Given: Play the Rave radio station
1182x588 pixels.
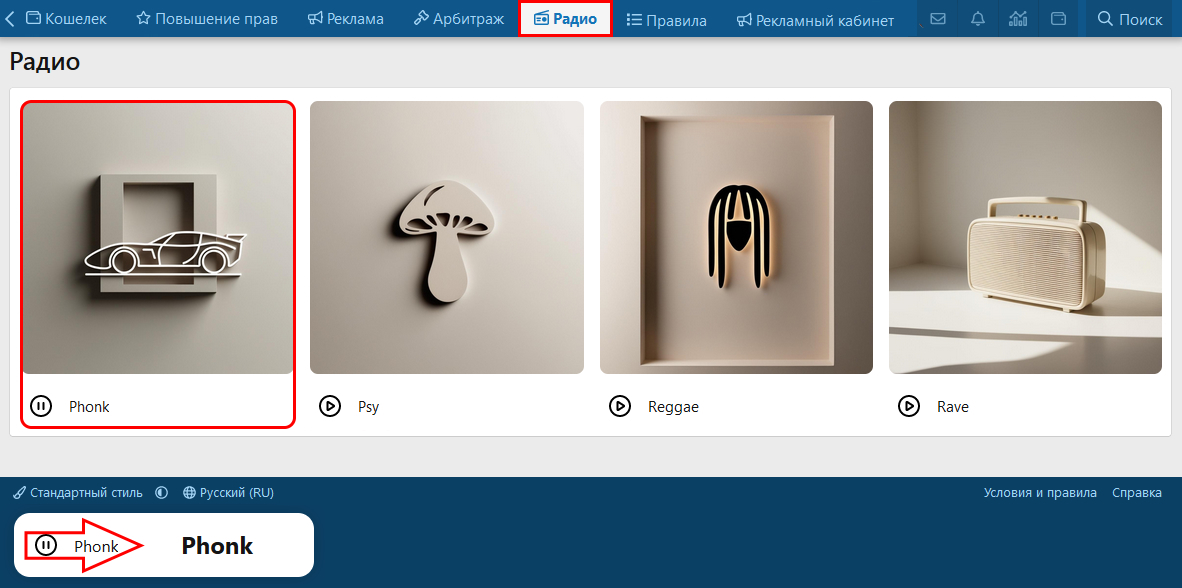Looking at the screenshot, I should pyautogui.click(x=908, y=406).
